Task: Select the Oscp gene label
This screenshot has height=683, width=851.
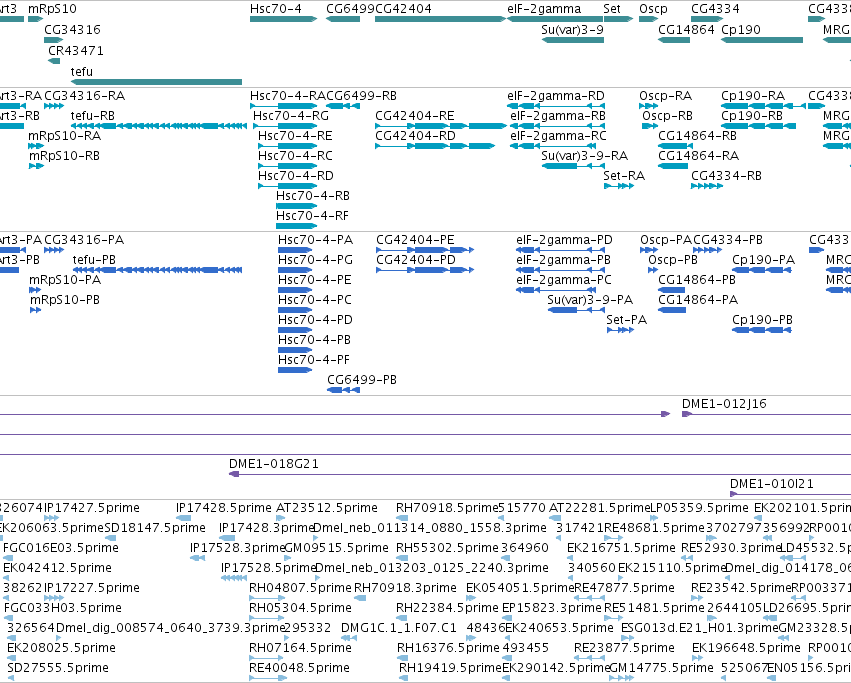Action: [x=653, y=9]
